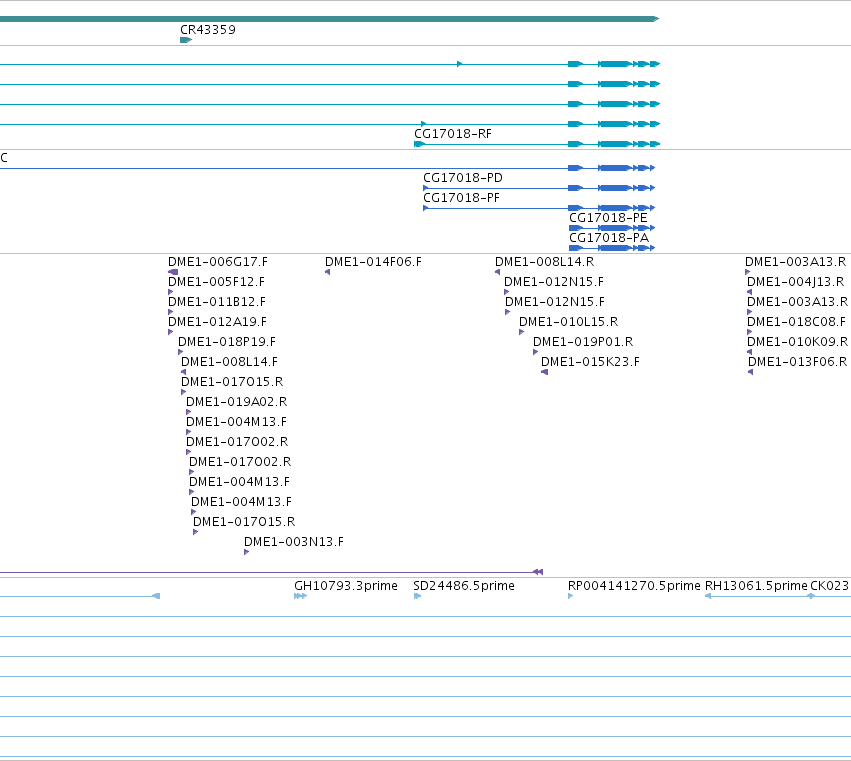
Task: Select the DME1-008L14.R label
Action: tap(544, 262)
